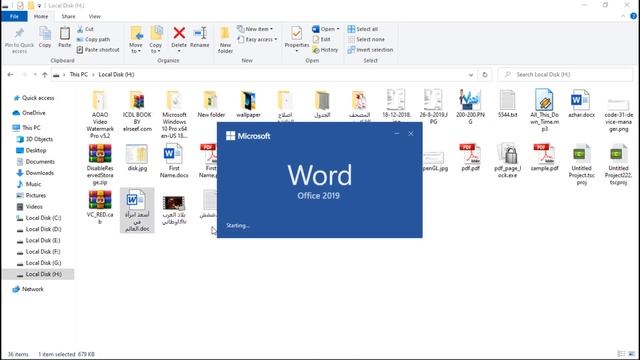Click This PC in the address bar
The width and height of the screenshot is (640, 360).
[78, 75]
